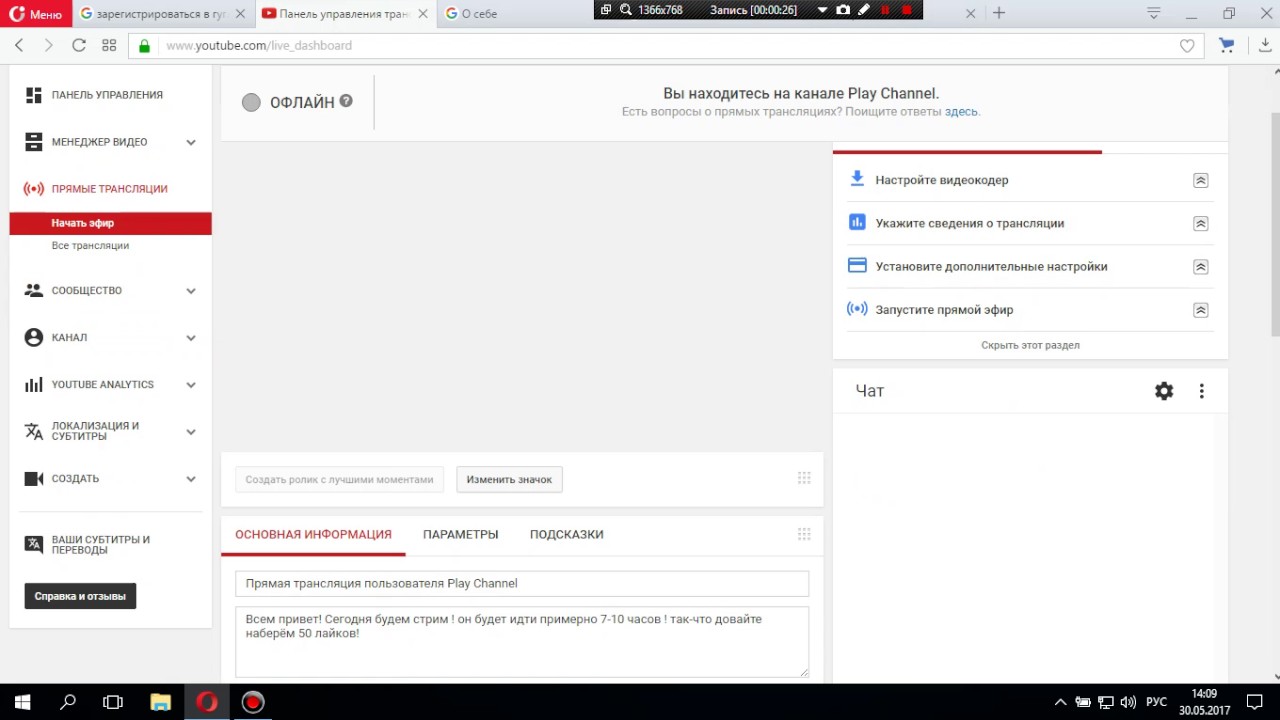The image size is (1280, 720).
Task: Click Скрыть этот раздел link
Action: point(1030,345)
